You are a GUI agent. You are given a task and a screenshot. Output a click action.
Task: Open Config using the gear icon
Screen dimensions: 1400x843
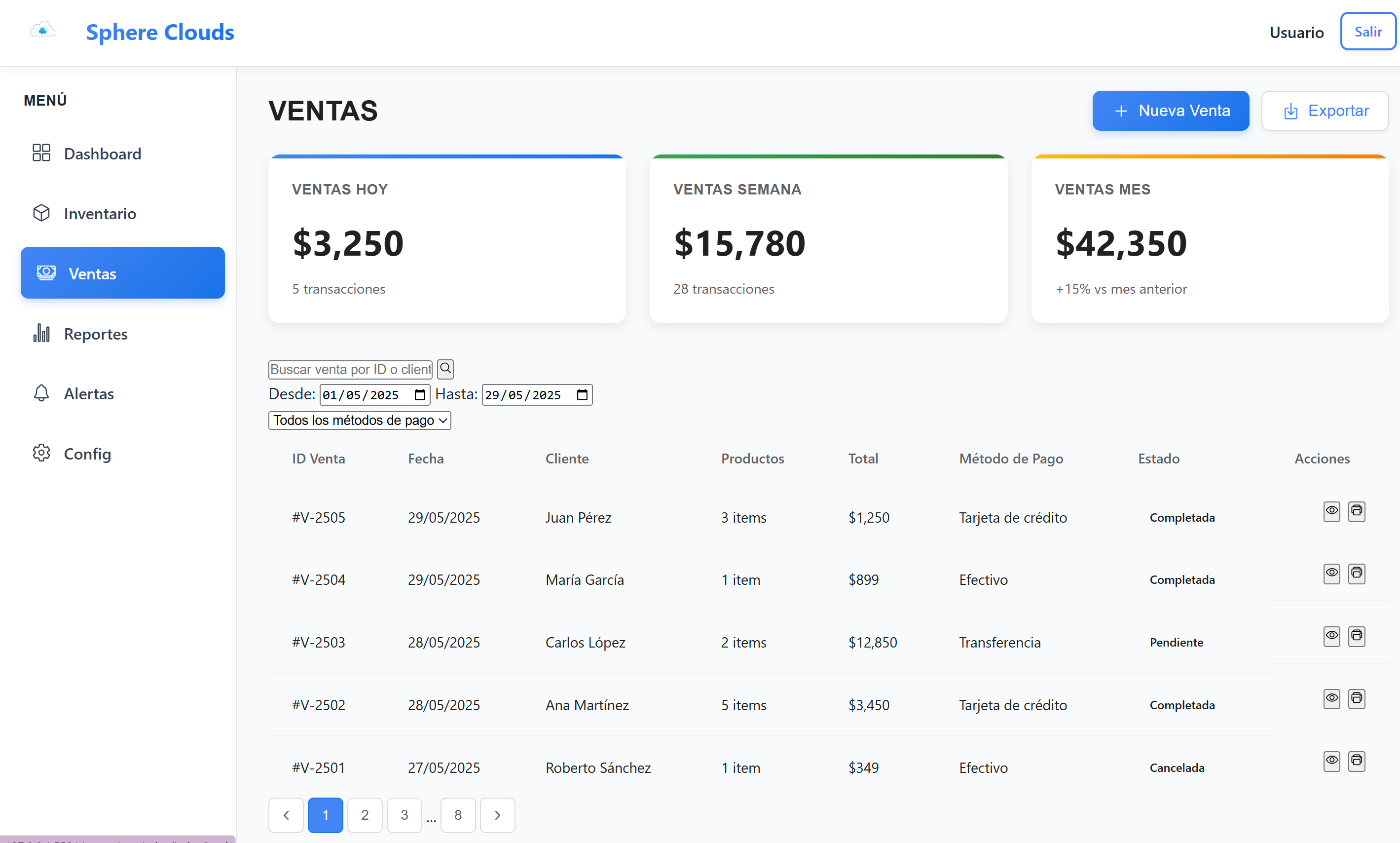[41, 453]
